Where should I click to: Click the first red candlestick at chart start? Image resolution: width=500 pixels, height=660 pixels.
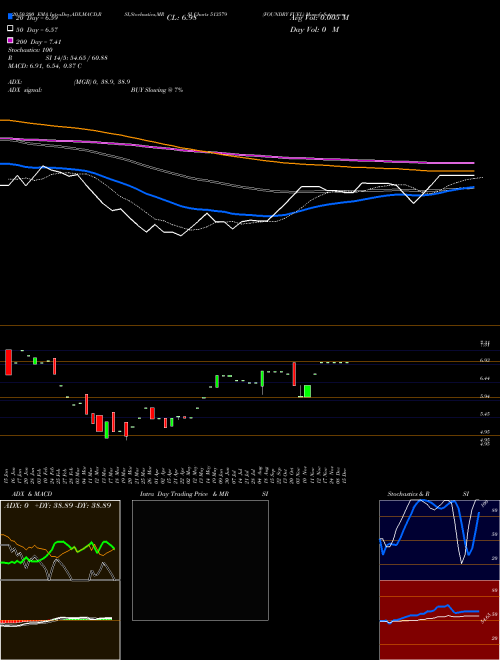tap(8, 362)
